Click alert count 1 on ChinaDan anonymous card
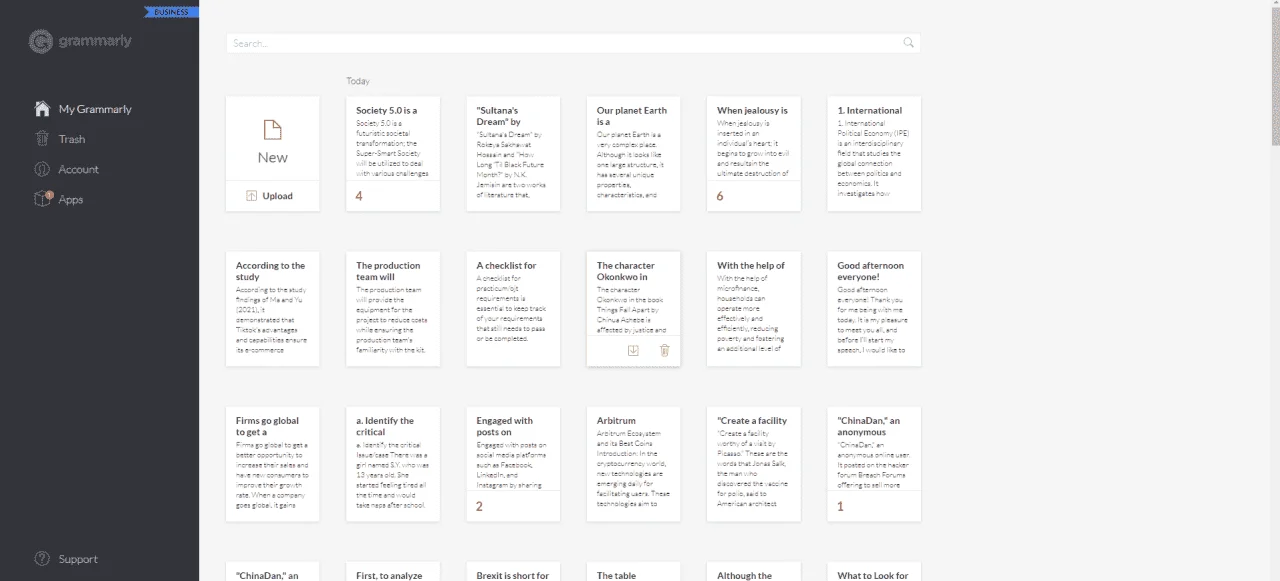 pyautogui.click(x=840, y=506)
